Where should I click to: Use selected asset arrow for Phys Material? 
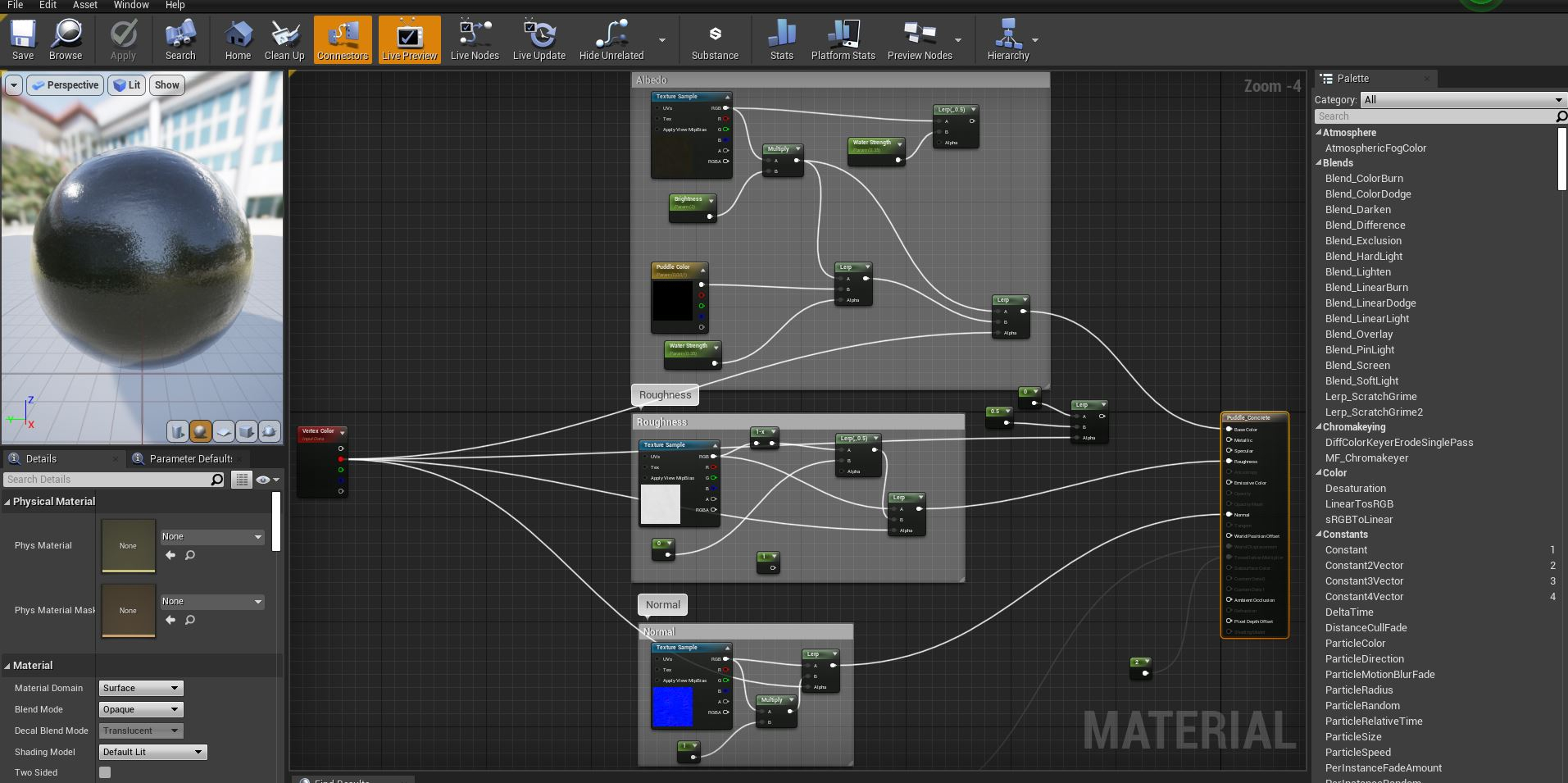(x=170, y=555)
